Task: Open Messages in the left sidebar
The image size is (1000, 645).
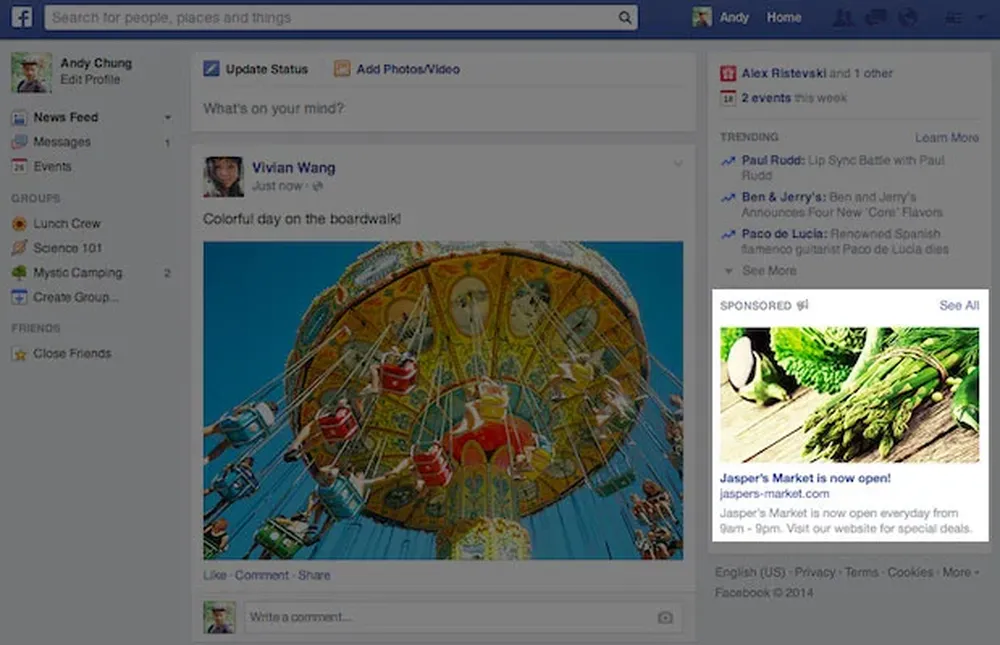Action: point(61,142)
